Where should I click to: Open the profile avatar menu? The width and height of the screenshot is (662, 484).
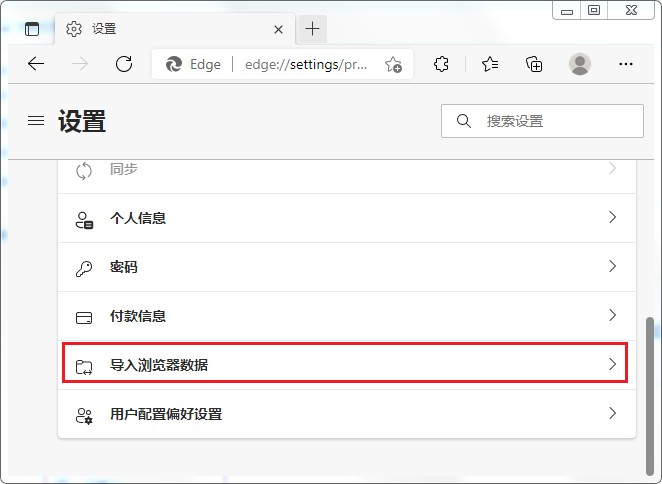(x=580, y=64)
